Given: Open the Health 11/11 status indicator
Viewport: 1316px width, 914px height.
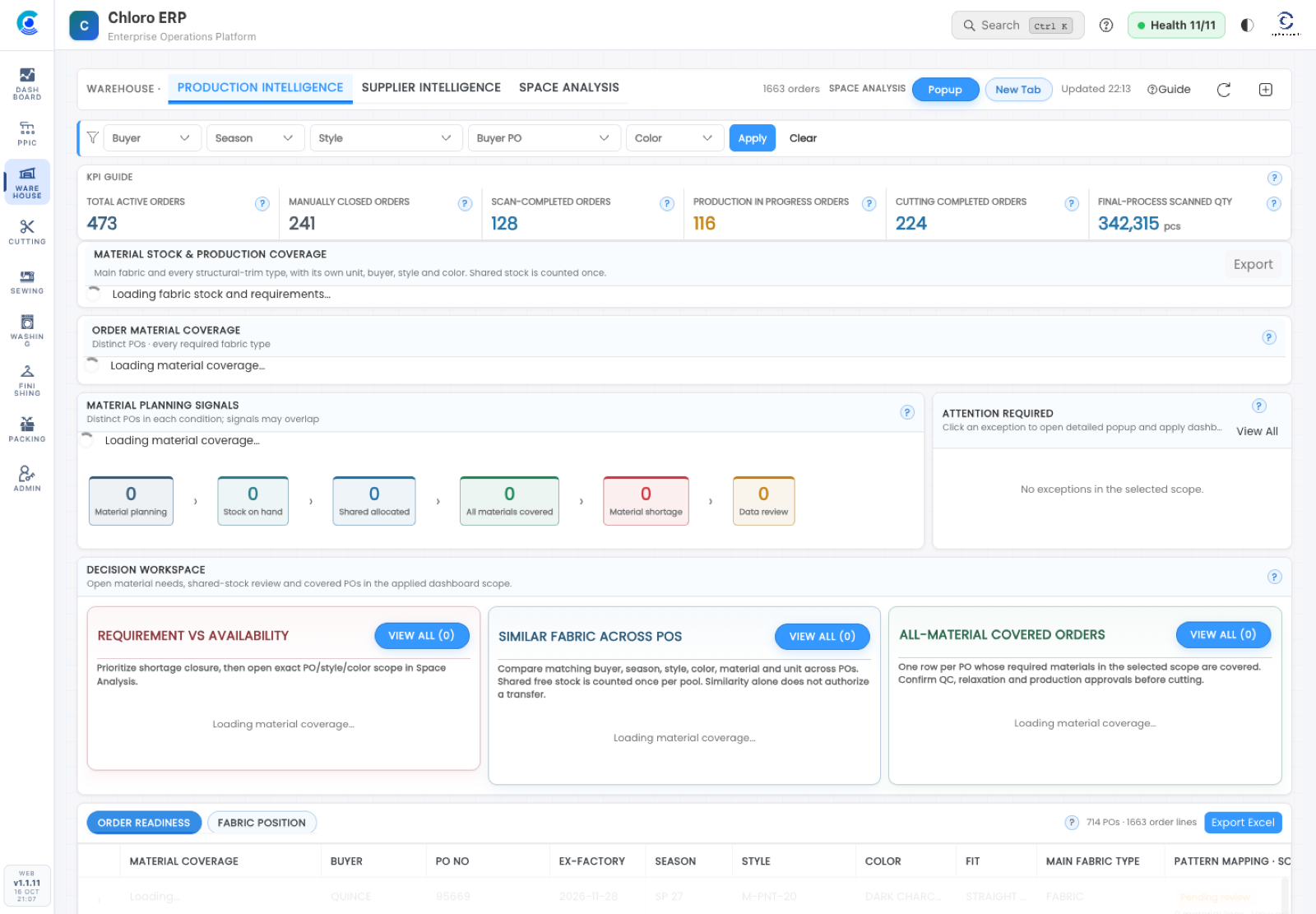Looking at the screenshot, I should coord(1176,26).
